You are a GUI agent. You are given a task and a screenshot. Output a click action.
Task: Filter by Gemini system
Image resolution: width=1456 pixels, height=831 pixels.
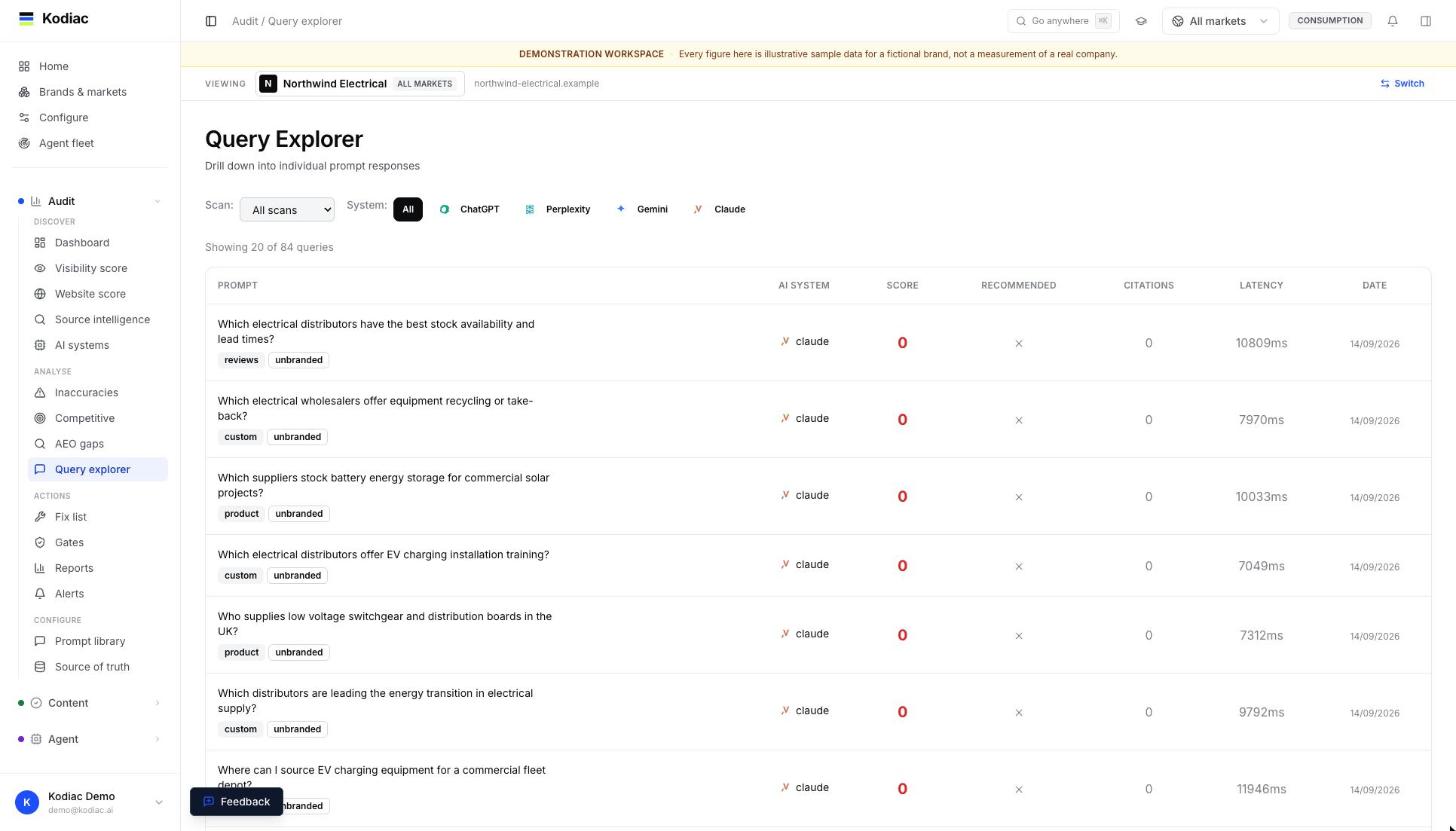642,209
